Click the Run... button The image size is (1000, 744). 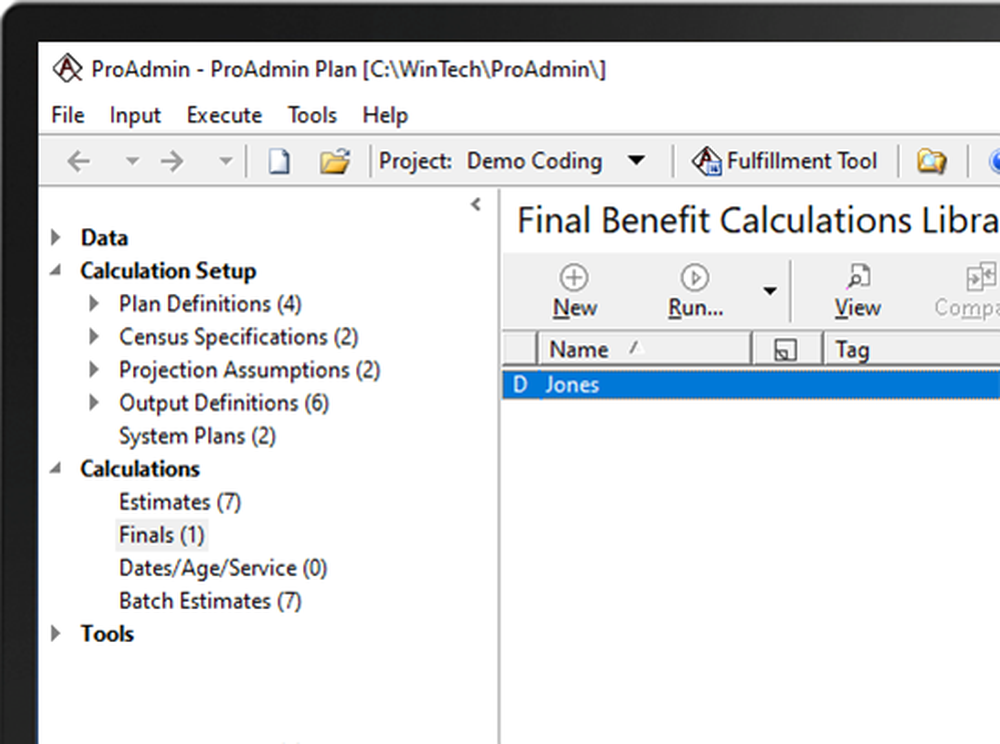coord(695,292)
